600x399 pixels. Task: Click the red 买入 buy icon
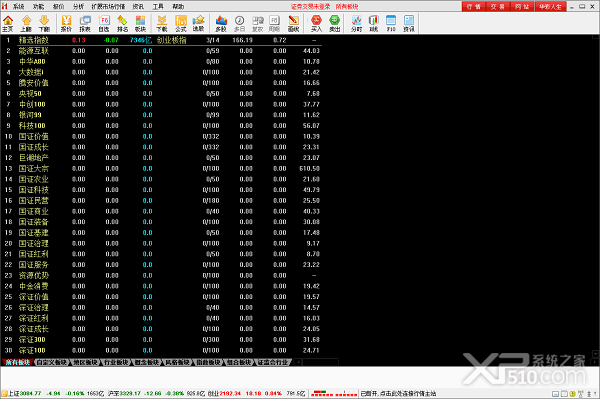316,23
